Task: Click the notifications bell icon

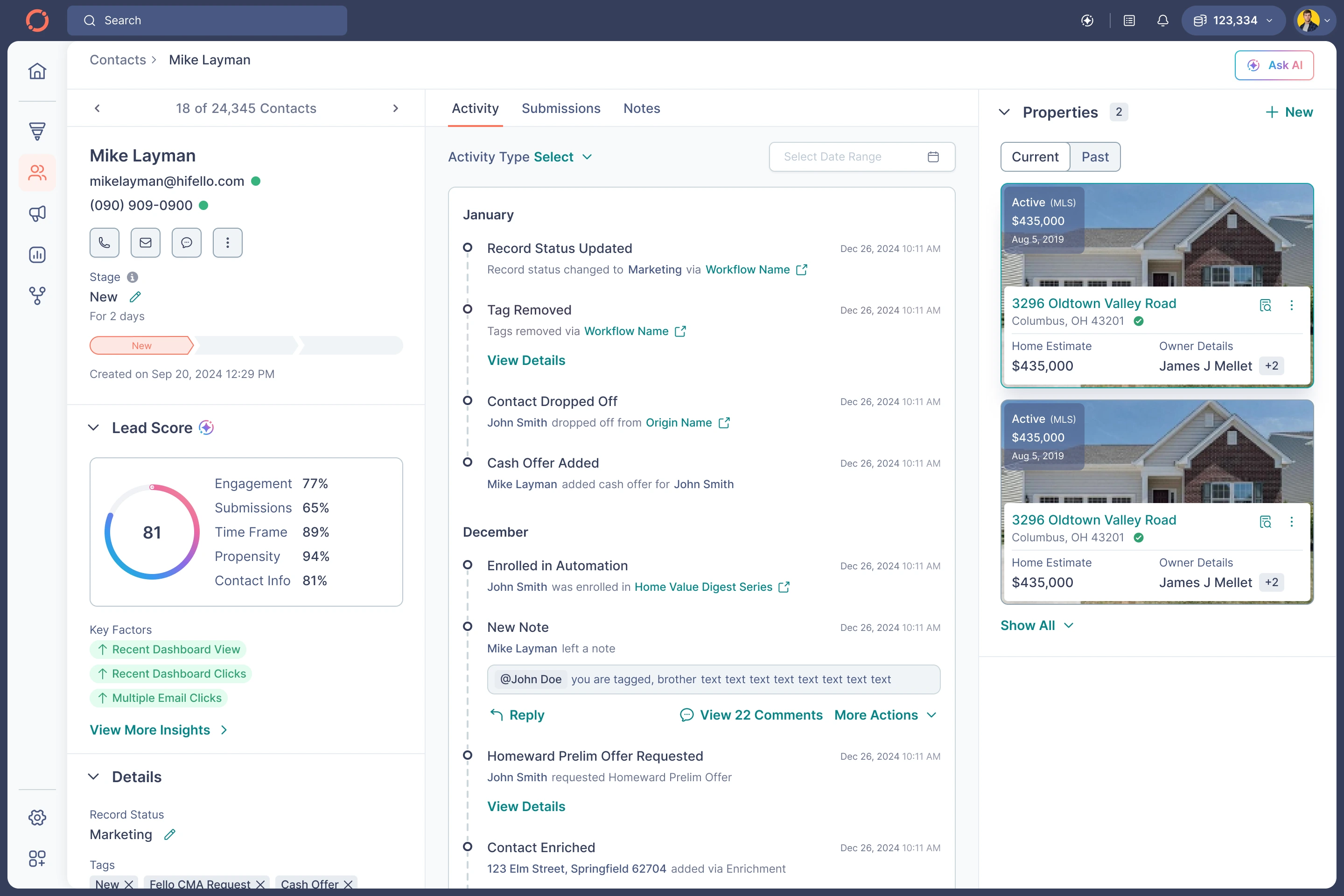Action: pyautogui.click(x=1162, y=21)
